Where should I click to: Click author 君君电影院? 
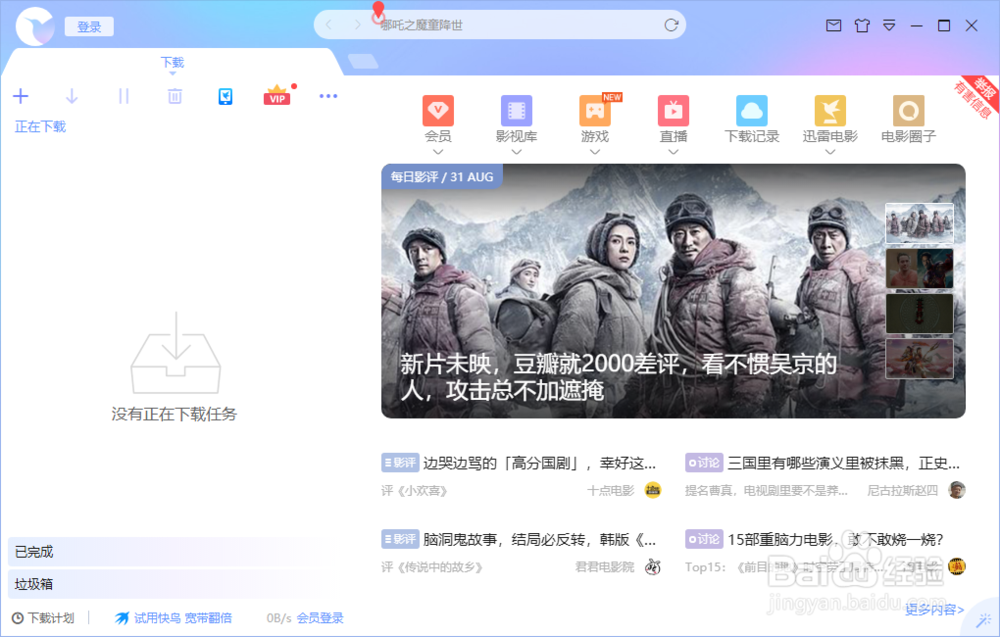[x=605, y=567]
